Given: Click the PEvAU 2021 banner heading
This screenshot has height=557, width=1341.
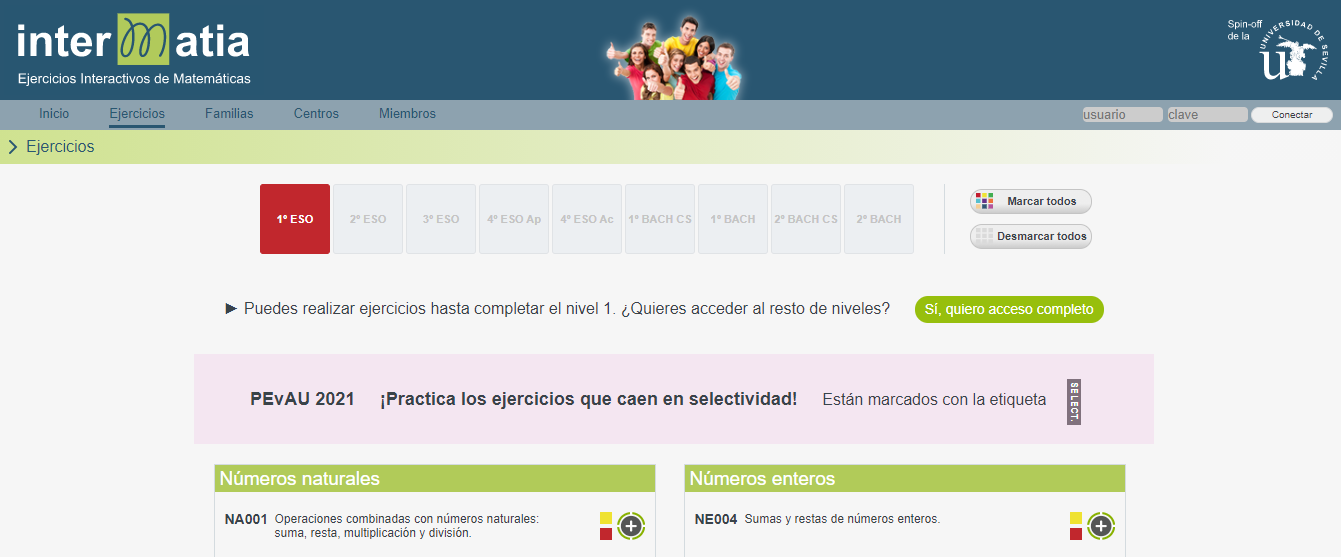Looking at the screenshot, I should (x=302, y=399).
